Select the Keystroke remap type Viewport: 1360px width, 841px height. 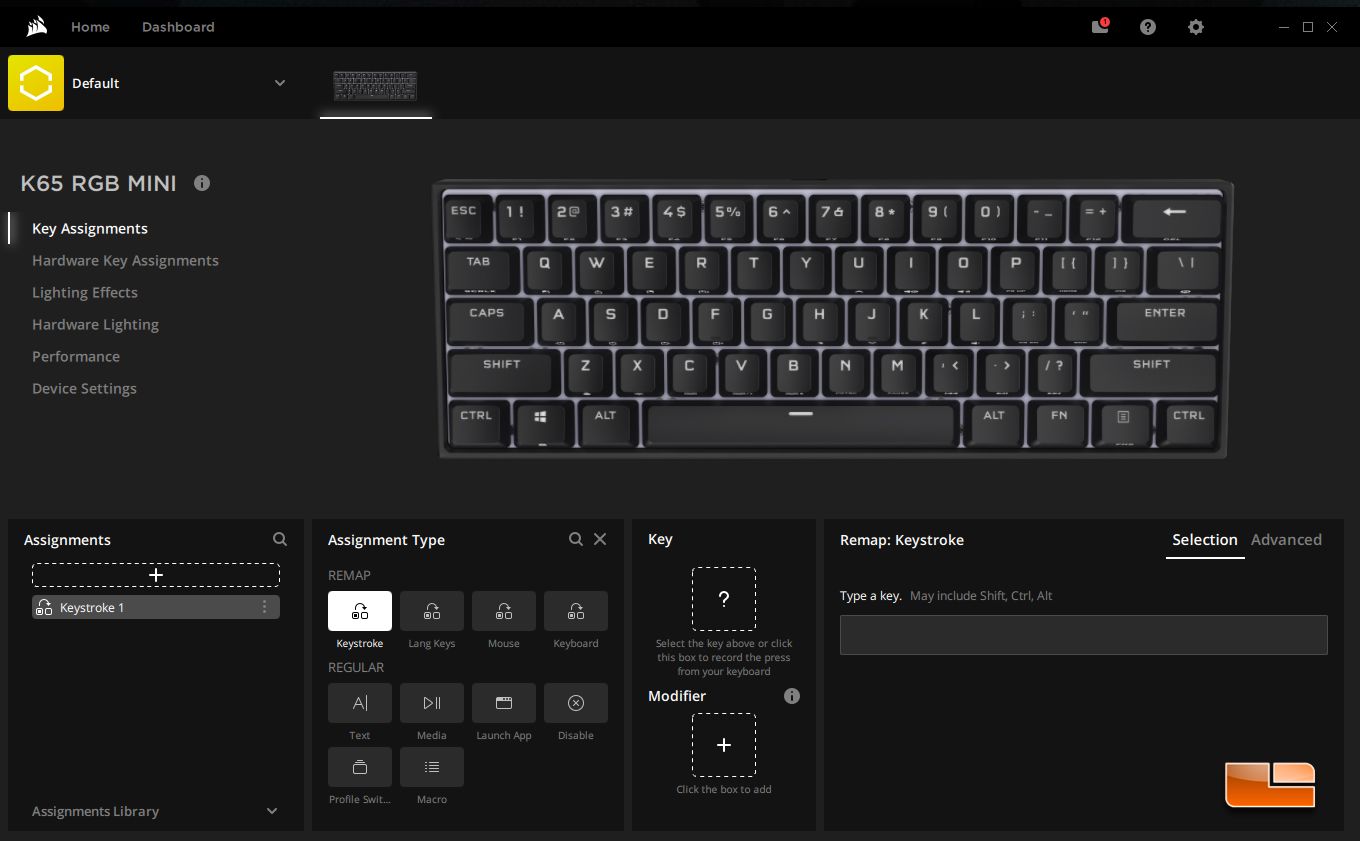click(360, 611)
